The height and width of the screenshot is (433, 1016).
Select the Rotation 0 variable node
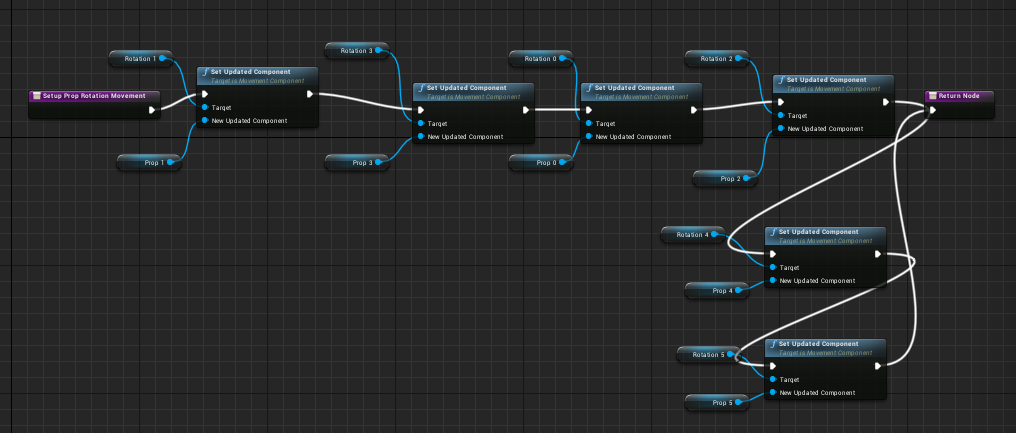click(x=540, y=59)
